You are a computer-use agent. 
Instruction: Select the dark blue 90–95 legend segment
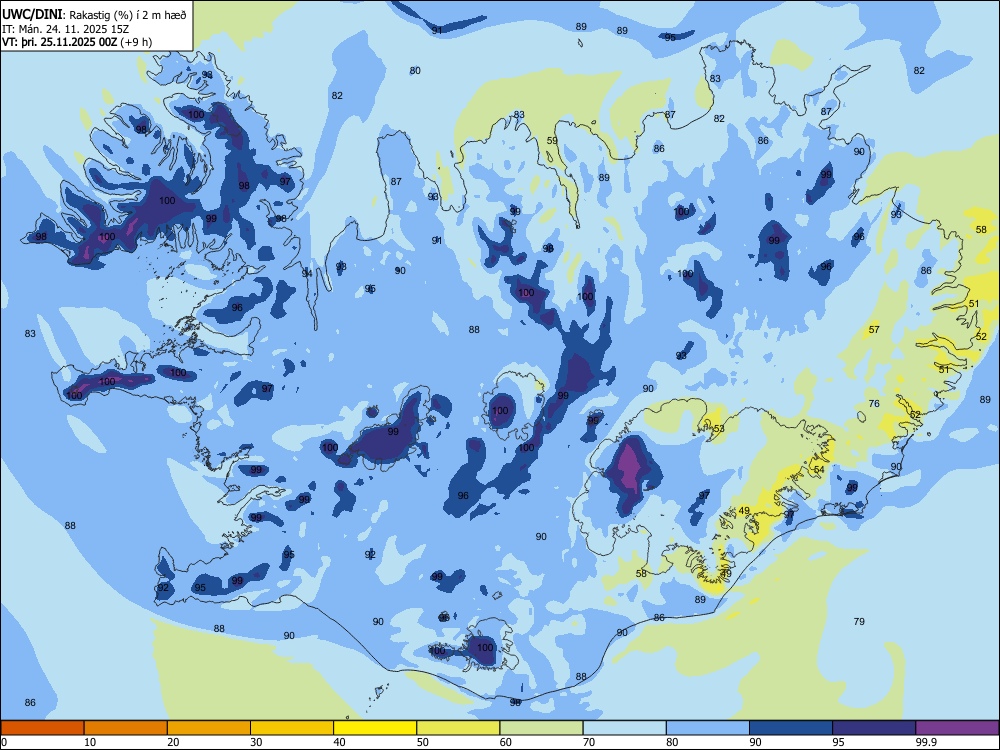point(791,728)
